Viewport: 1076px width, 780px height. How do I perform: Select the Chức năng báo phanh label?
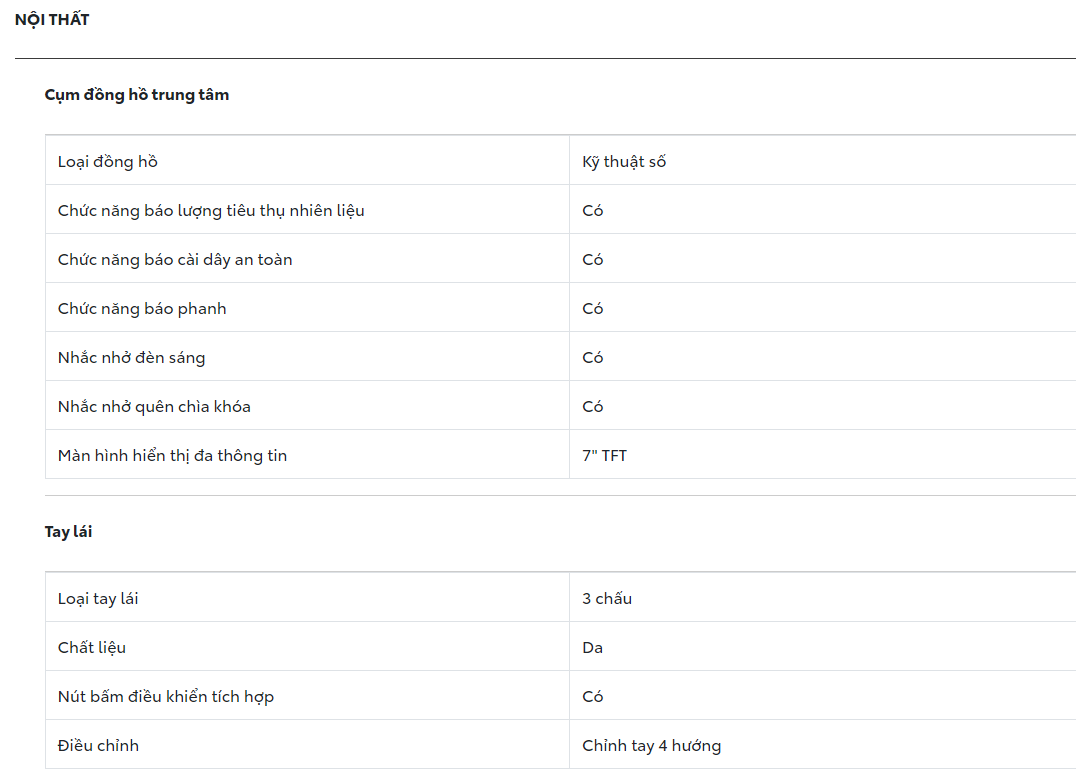click(142, 309)
